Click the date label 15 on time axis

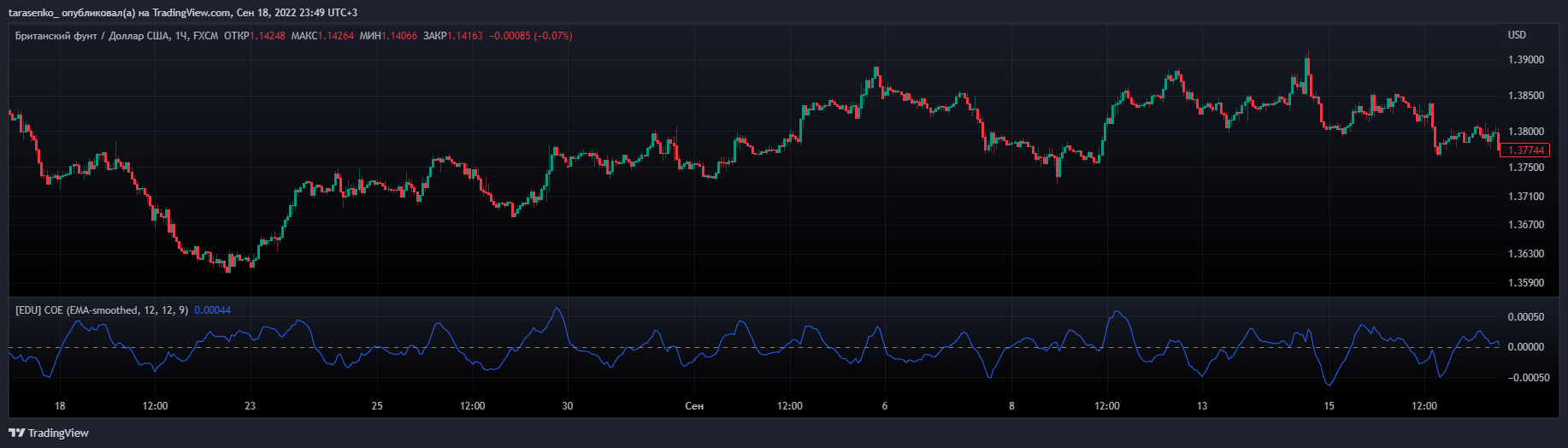pos(1329,406)
